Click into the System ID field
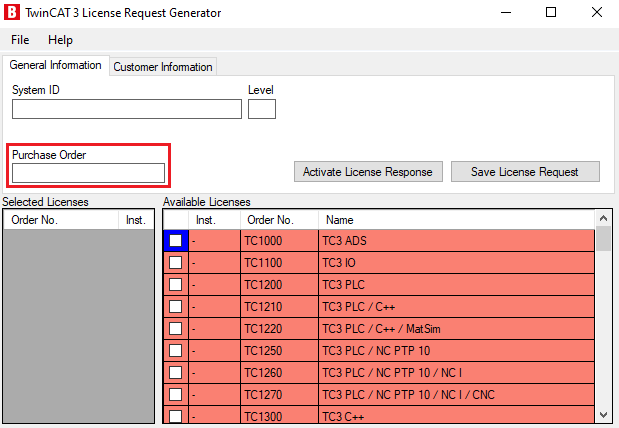This screenshot has width=619, height=428. tap(127, 109)
